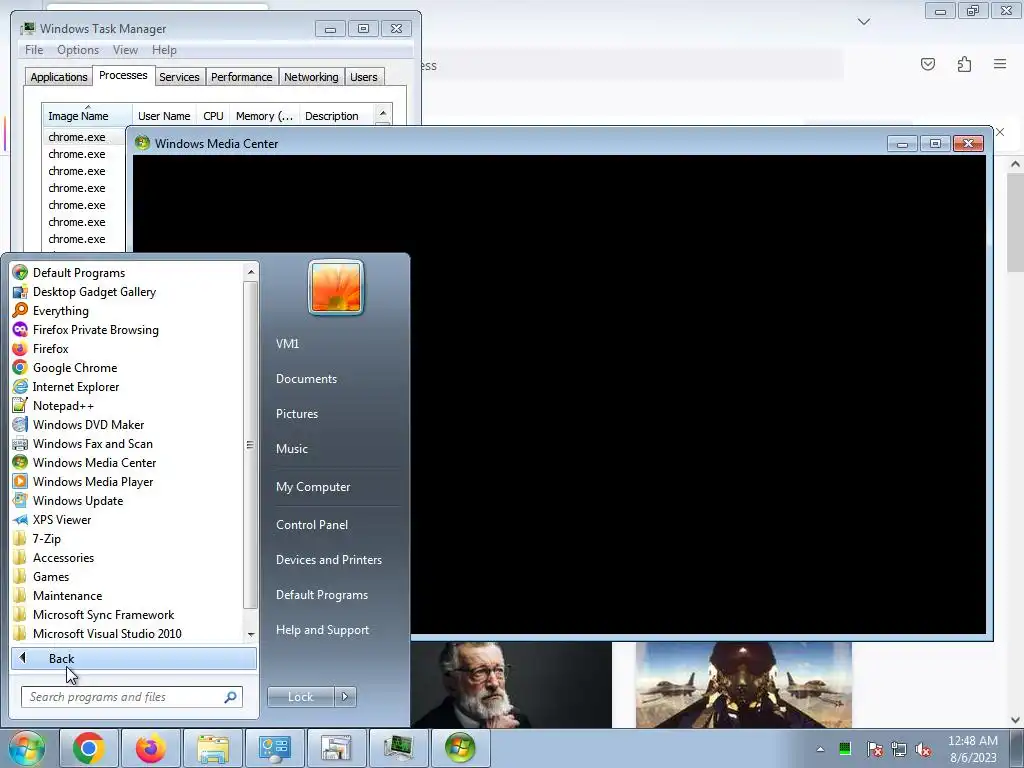
Task: Open My Computer from the Start menu
Action: pyautogui.click(x=313, y=487)
